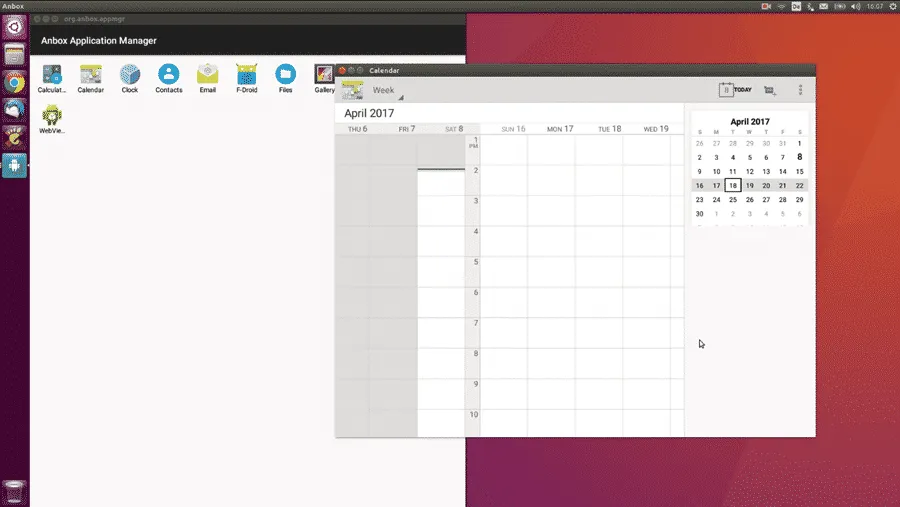
Task: Select April 8 in the mini calendar
Action: point(800,157)
